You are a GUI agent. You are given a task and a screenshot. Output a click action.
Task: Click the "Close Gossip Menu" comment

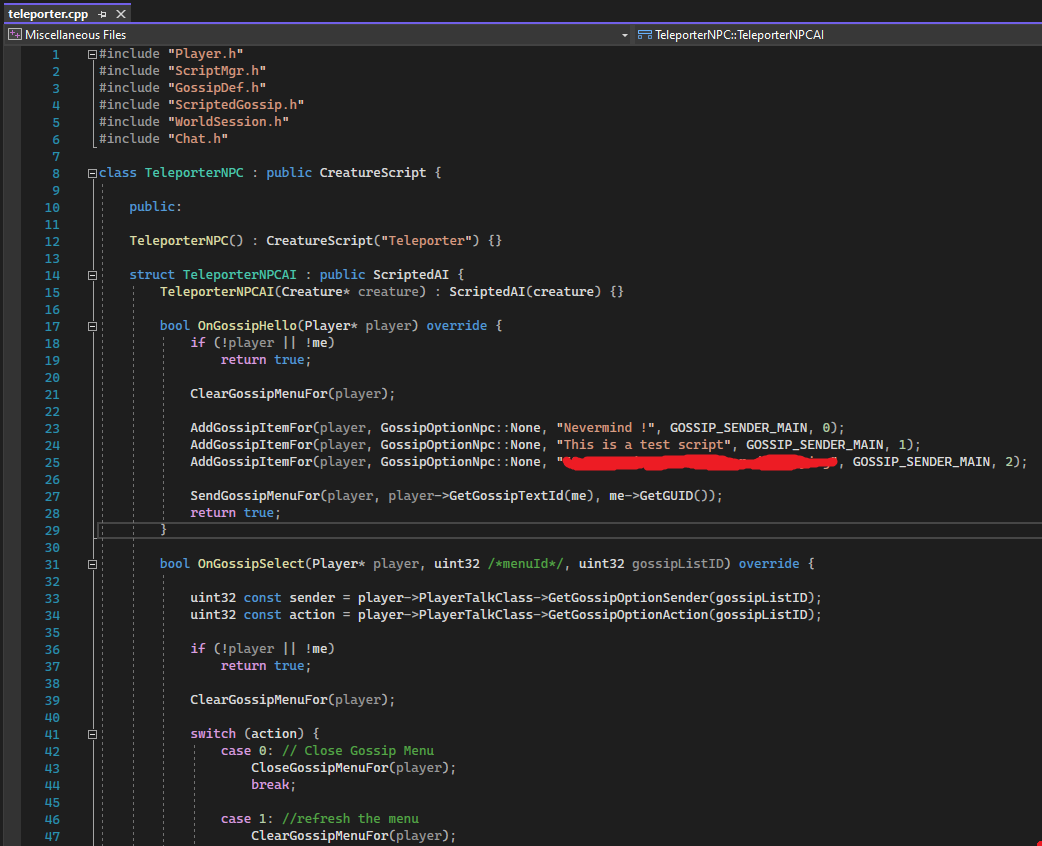[x=369, y=751]
